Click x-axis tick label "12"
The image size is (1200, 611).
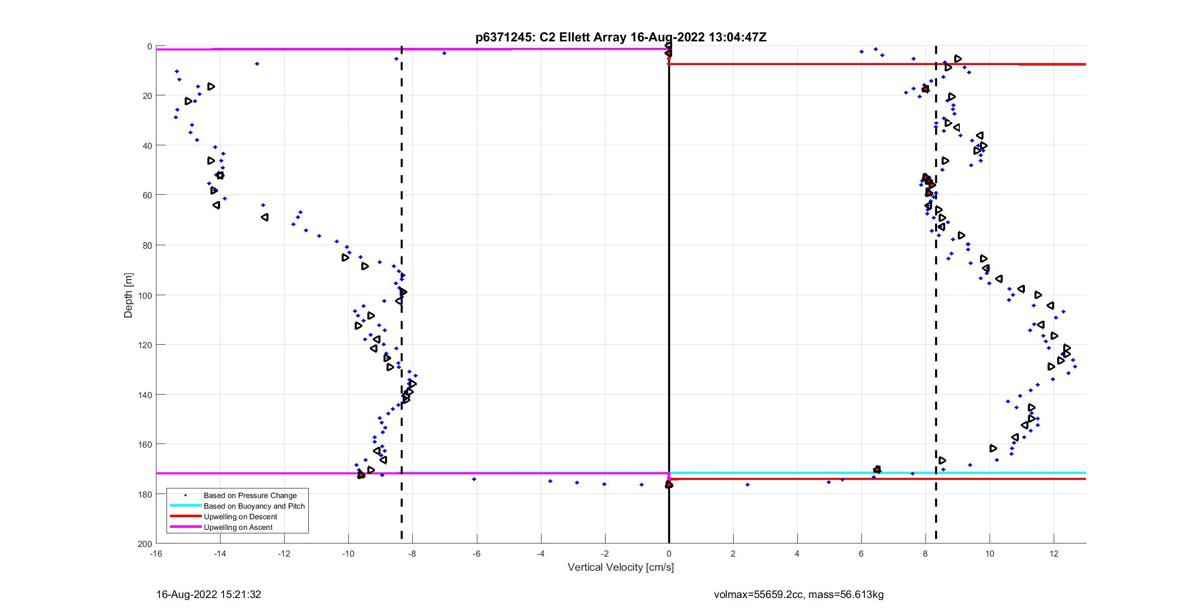click(1054, 553)
